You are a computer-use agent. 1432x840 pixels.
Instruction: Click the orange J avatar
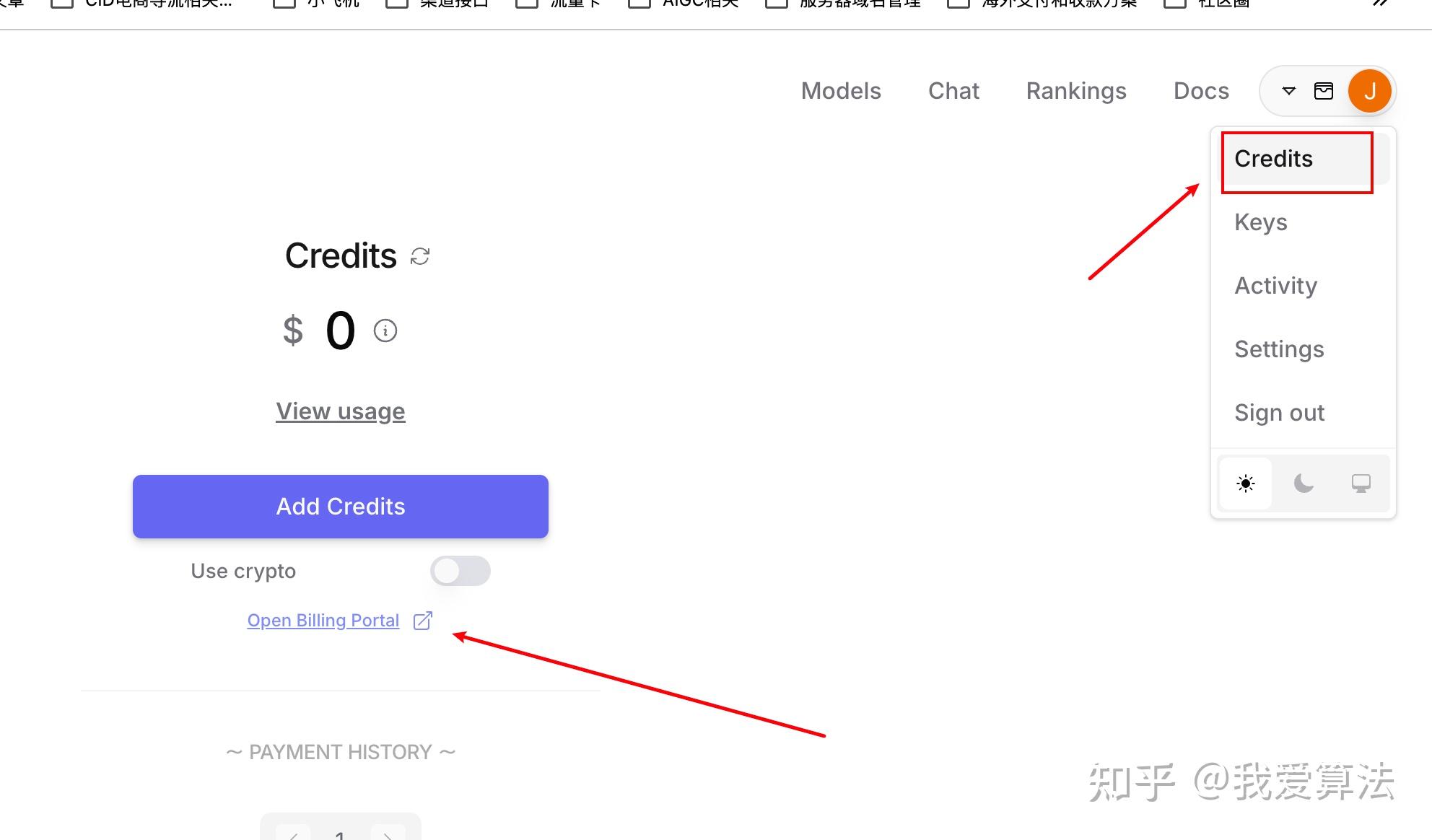click(1369, 91)
